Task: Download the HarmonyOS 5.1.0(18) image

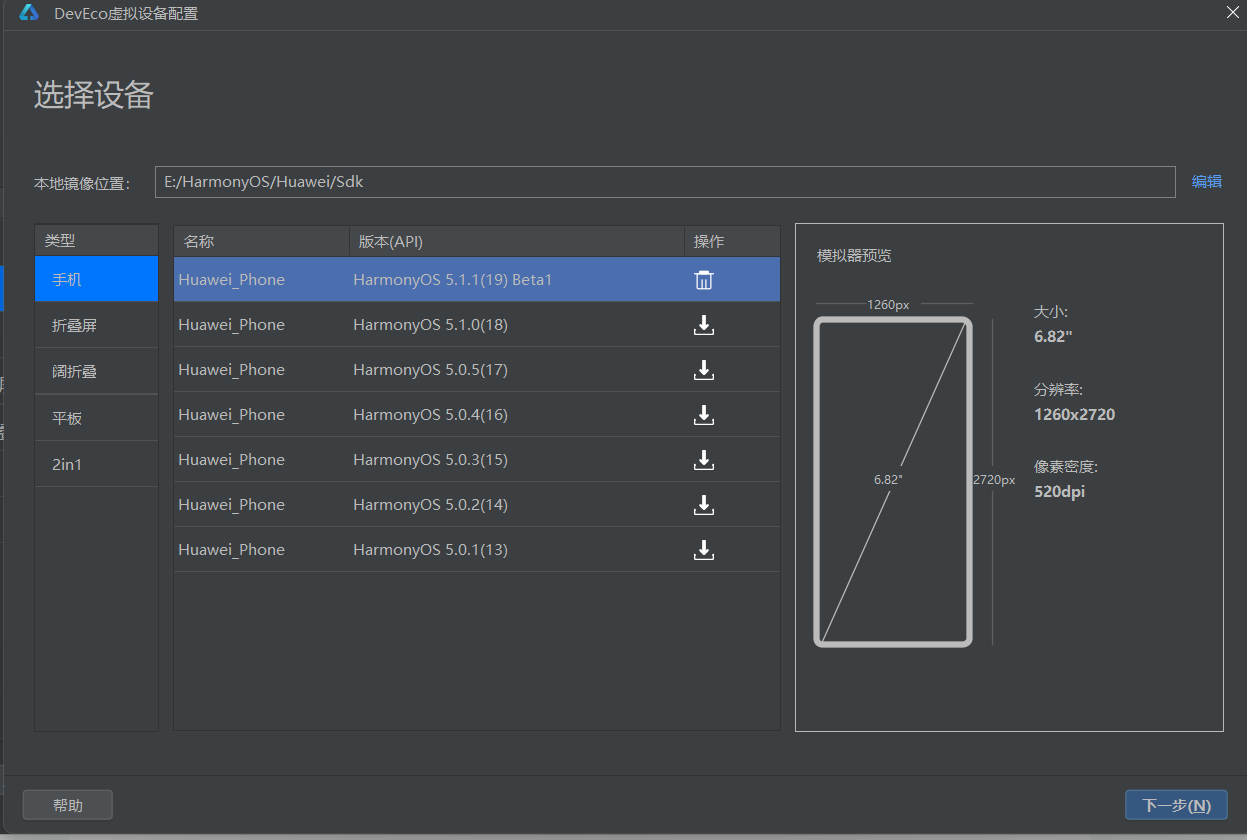Action: tap(704, 325)
